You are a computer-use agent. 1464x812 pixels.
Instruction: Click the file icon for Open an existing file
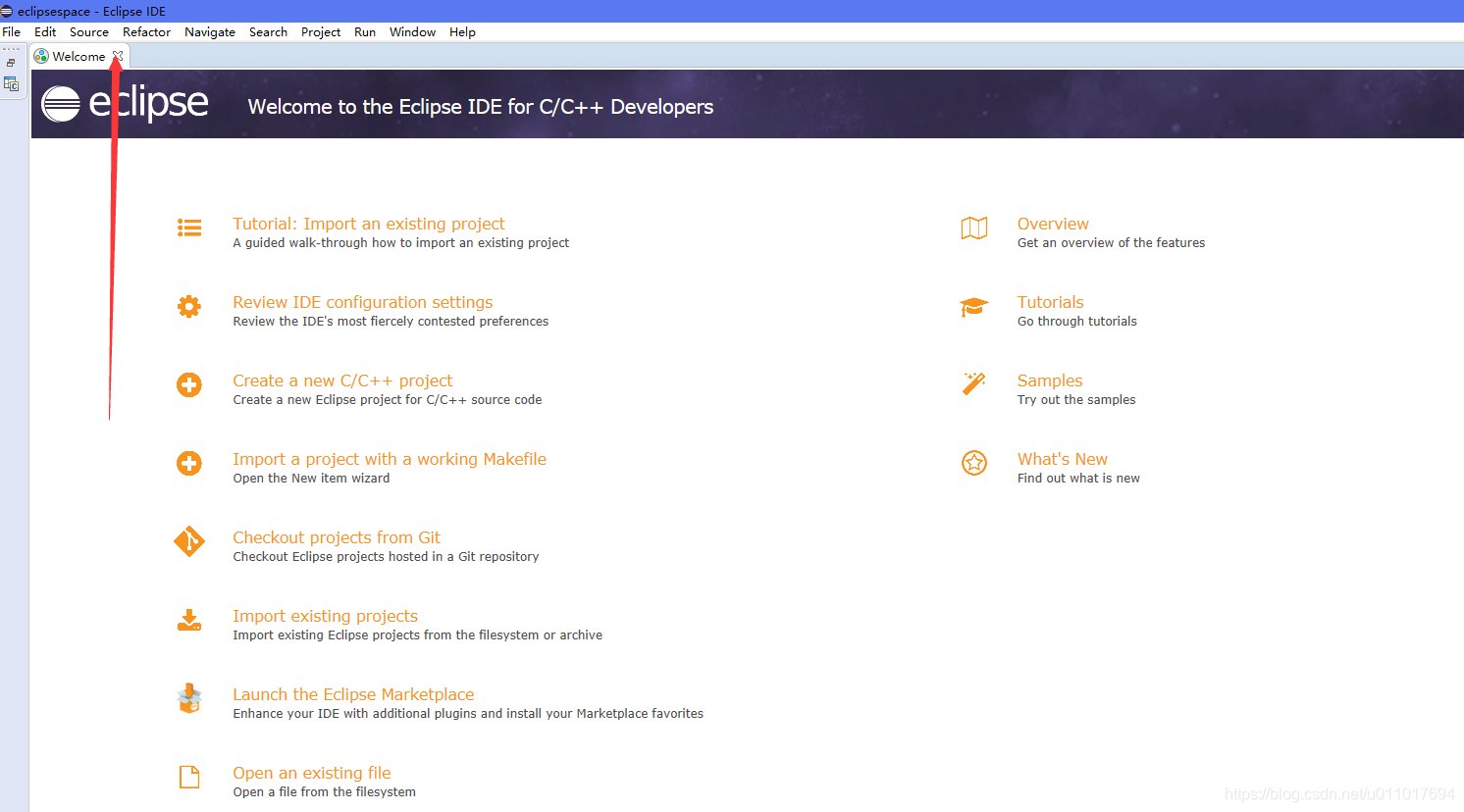click(x=189, y=777)
